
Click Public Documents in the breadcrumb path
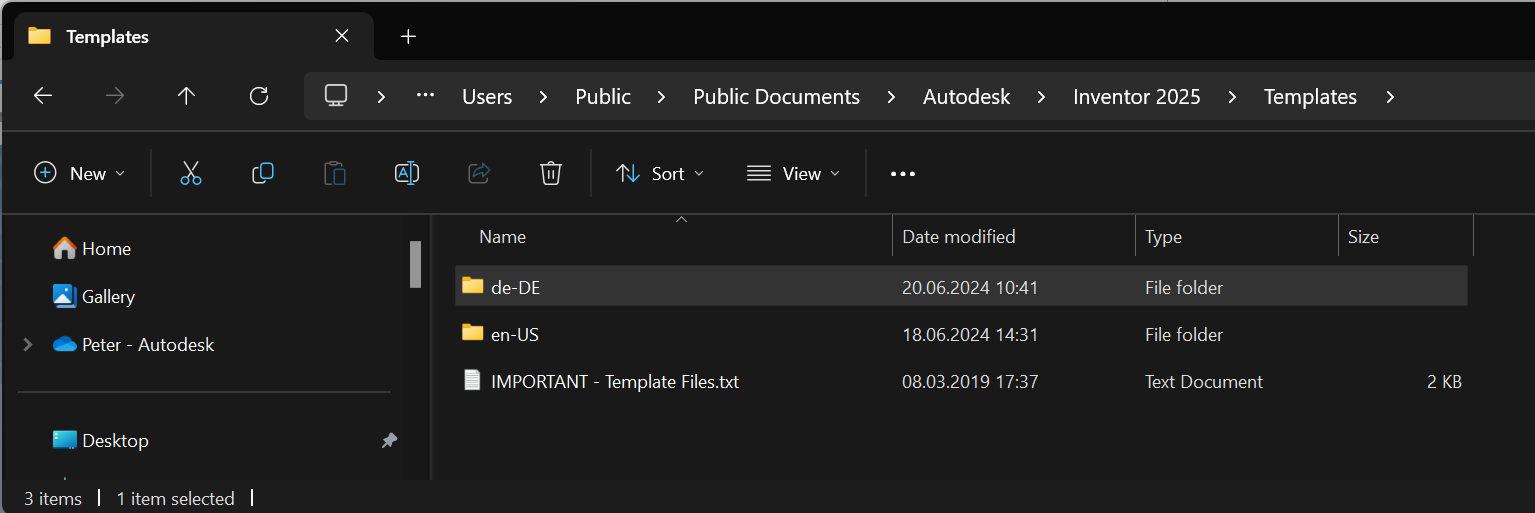coord(776,97)
